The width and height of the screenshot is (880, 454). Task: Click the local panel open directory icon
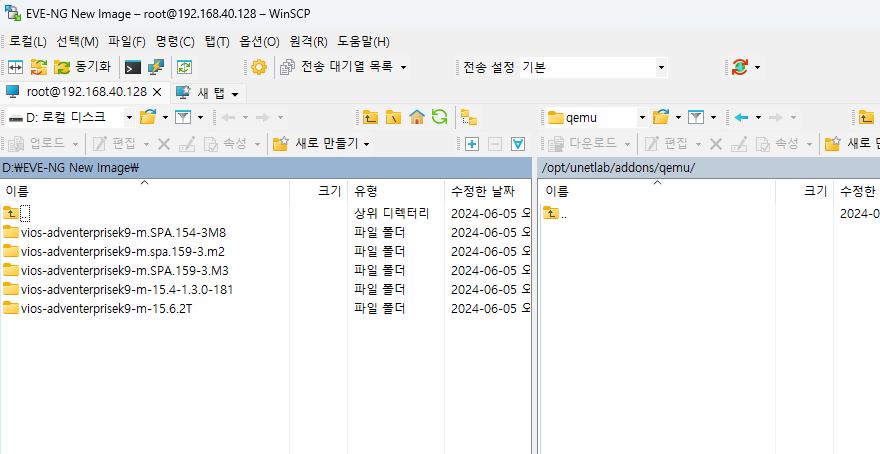[148, 117]
